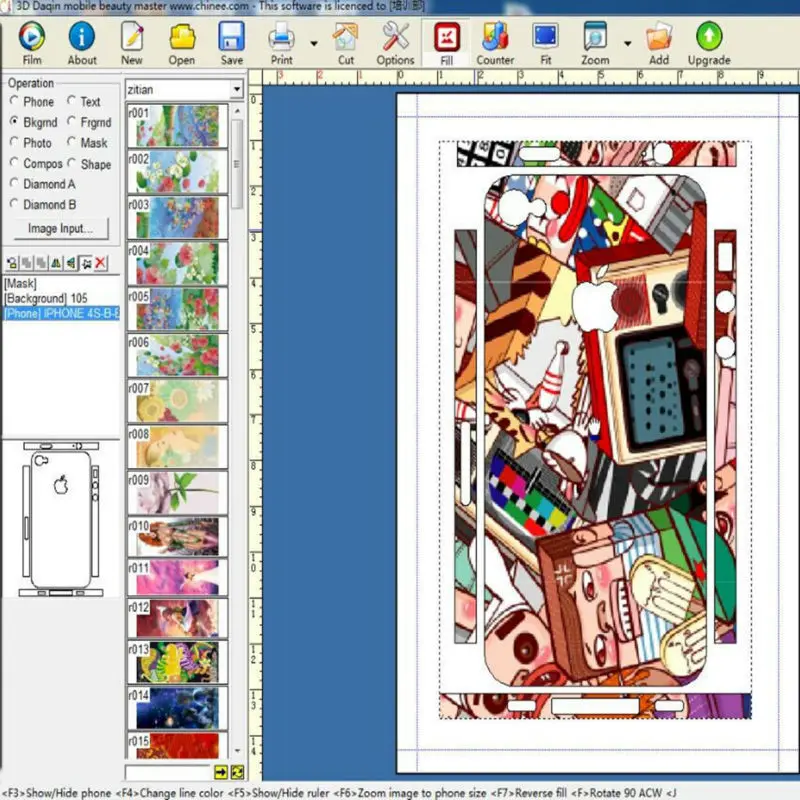The height and width of the screenshot is (800, 800).
Task: Open the dropdown arrow beside Print
Action: pyautogui.click(x=314, y=44)
